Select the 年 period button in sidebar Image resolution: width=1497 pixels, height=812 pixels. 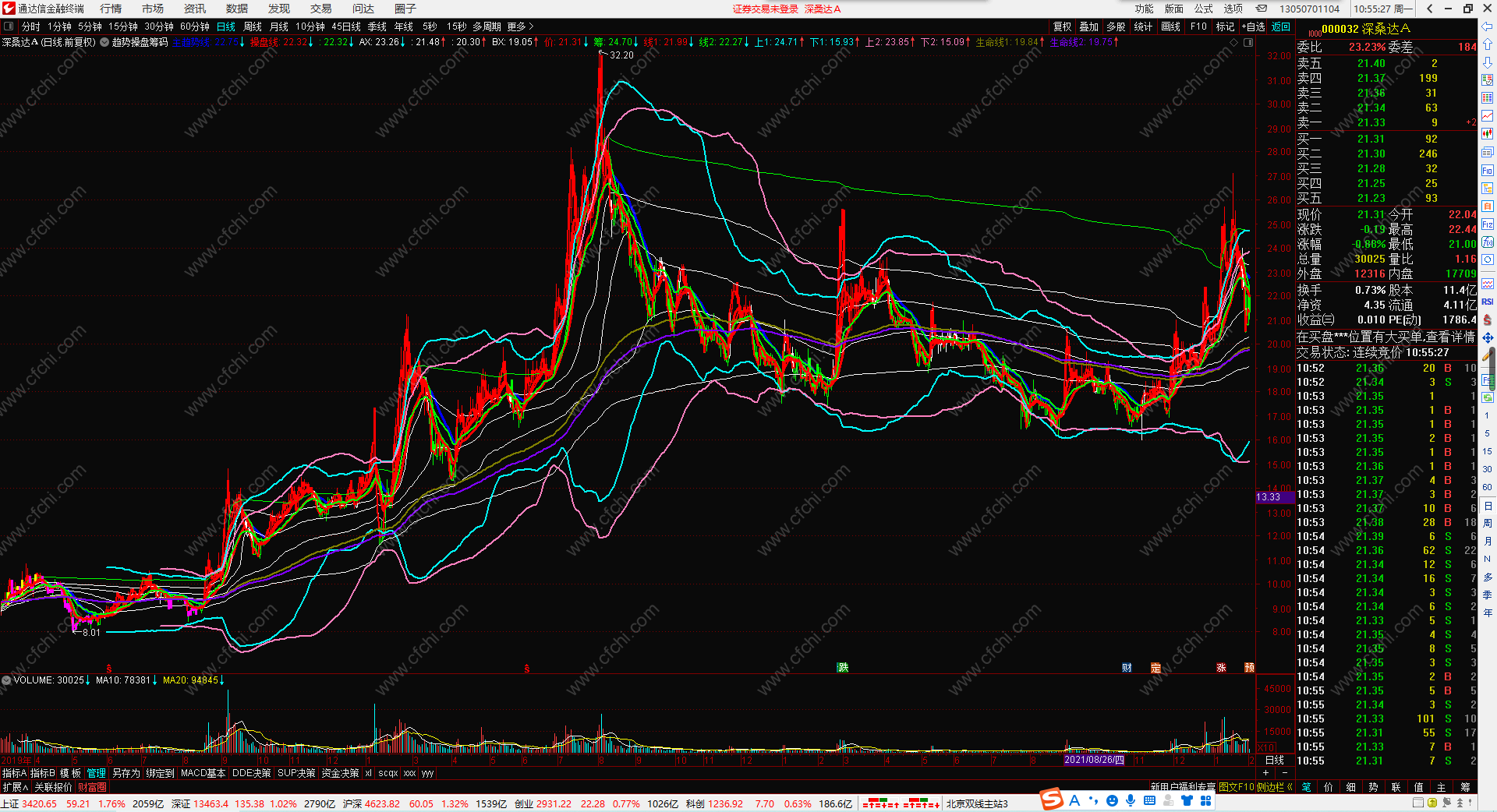1488,613
